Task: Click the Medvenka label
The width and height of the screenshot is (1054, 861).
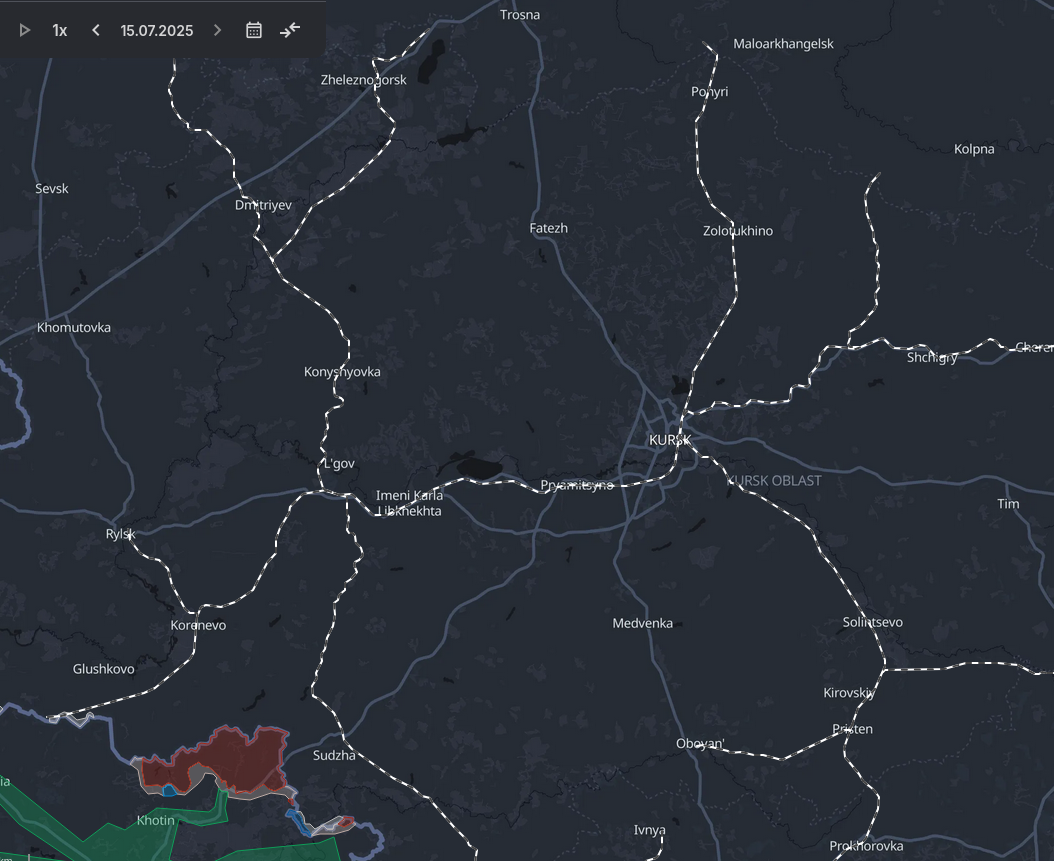Action: (x=643, y=623)
